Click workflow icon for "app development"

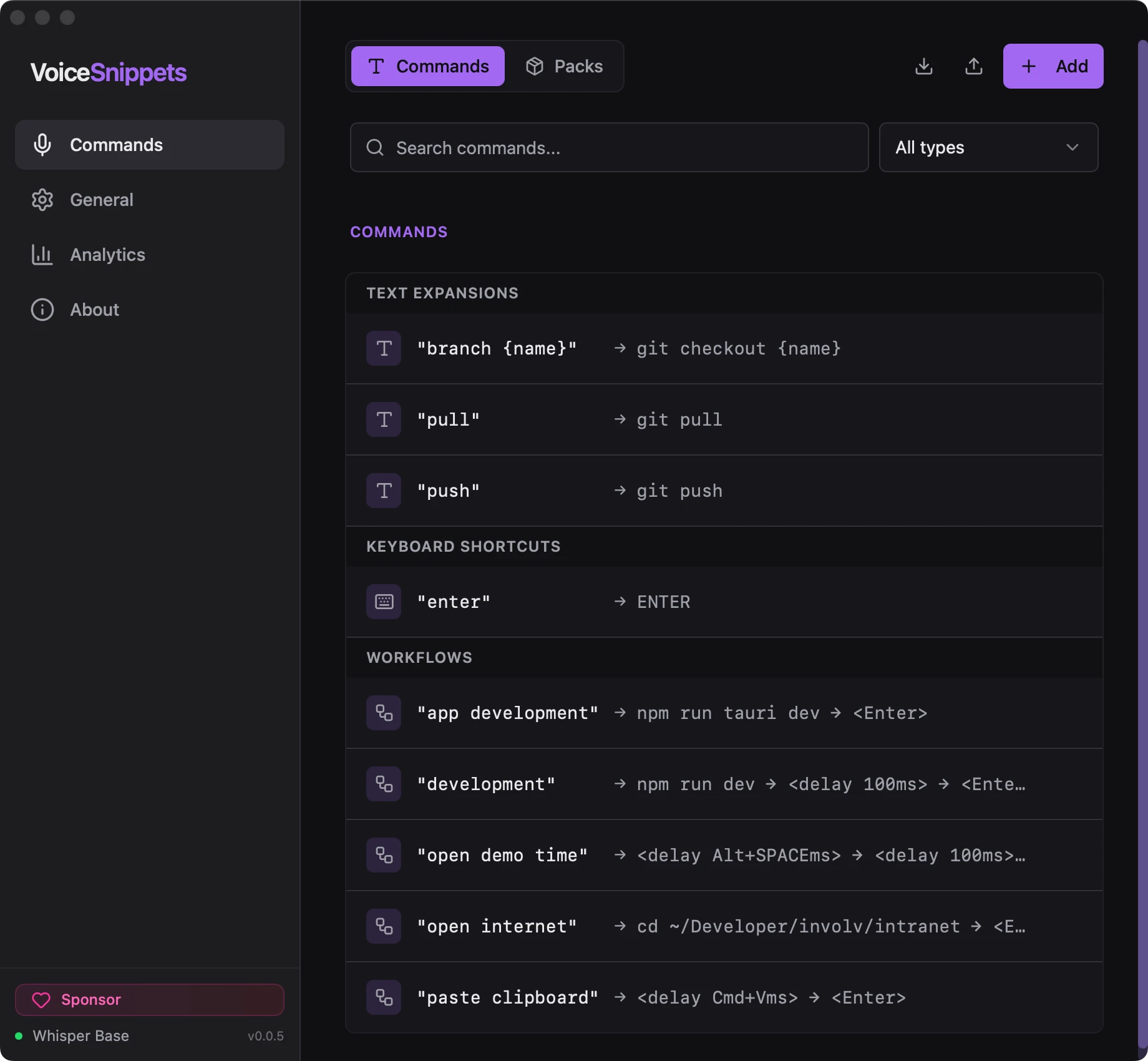click(x=384, y=713)
